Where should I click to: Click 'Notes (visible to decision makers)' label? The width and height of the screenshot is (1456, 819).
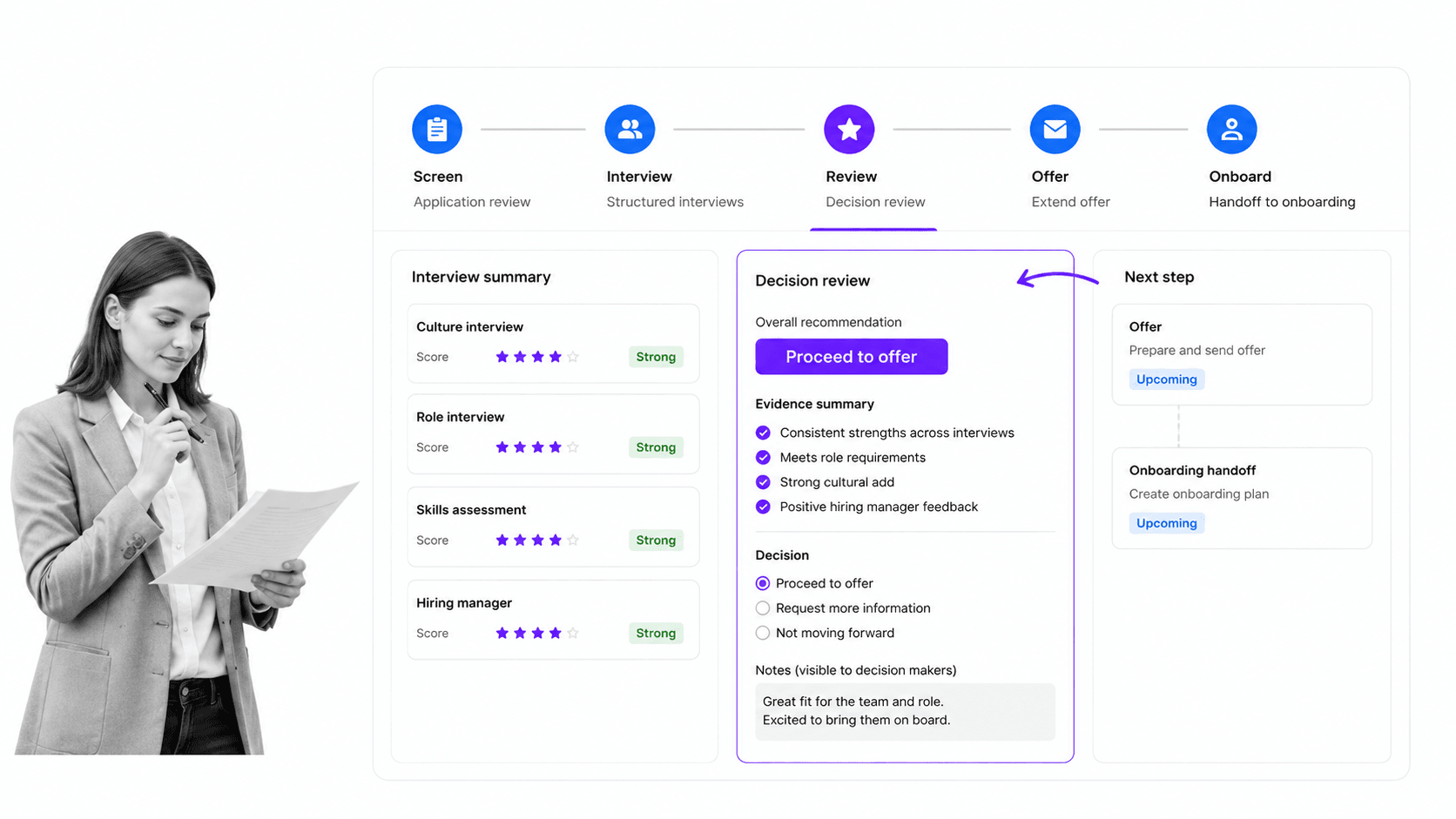click(x=855, y=670)
